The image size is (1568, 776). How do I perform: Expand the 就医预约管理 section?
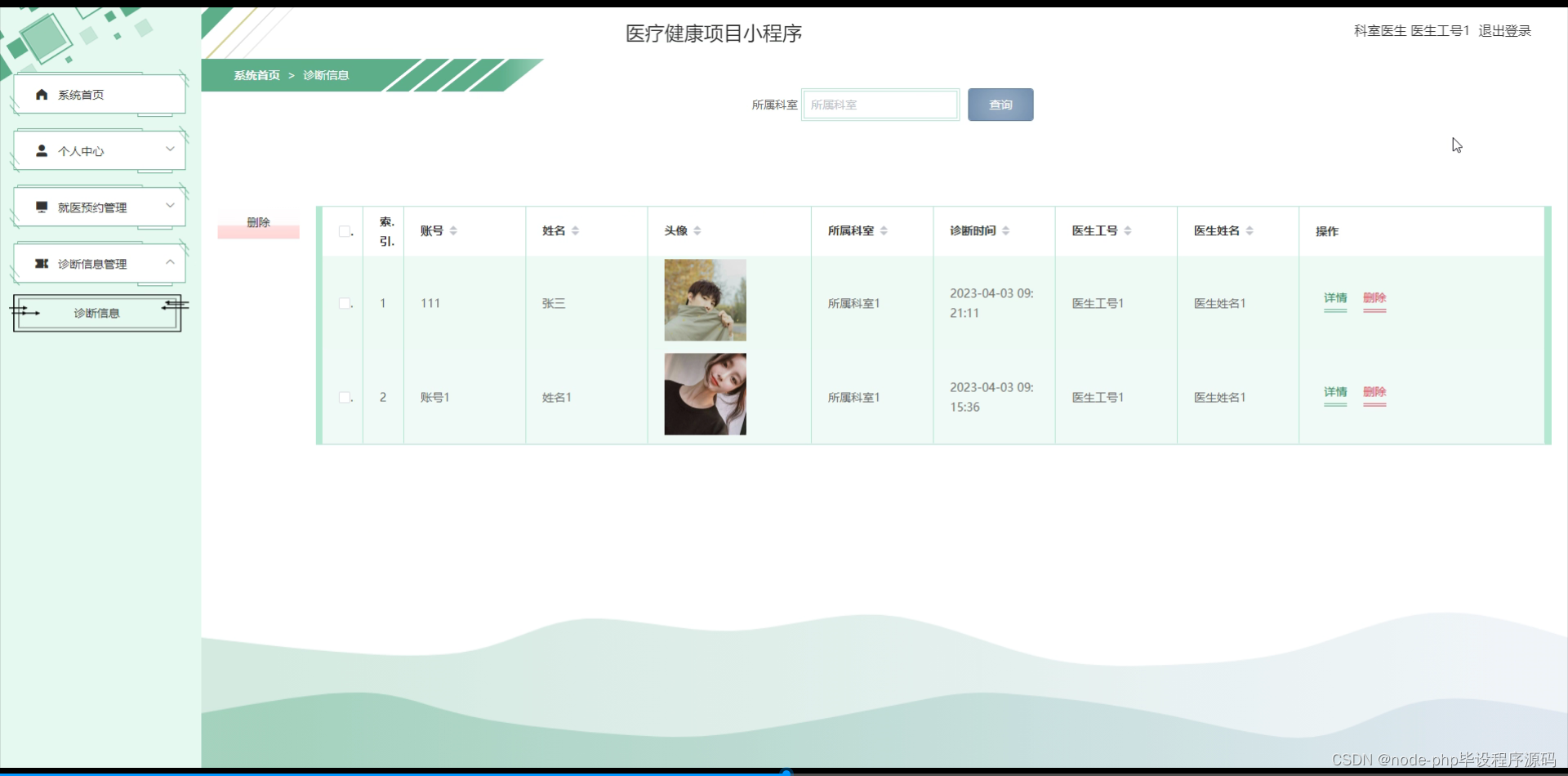click(x=170, y=206)
